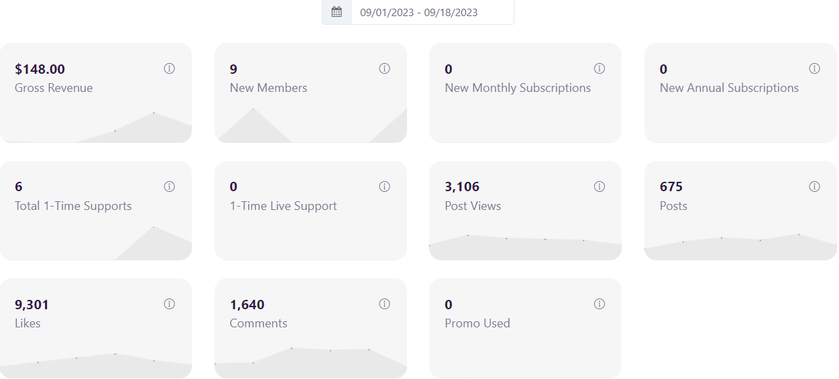Show info for Gross Revenue
Screen dimensions: 839x379
169,69
